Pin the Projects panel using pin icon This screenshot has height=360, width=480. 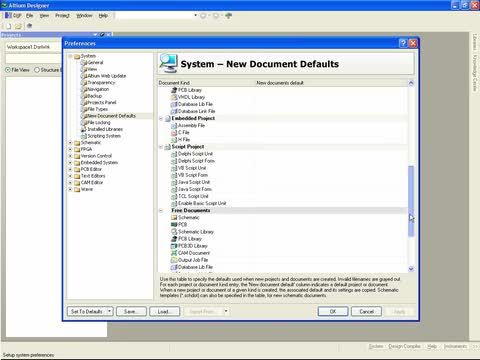(x=102, y=34)
